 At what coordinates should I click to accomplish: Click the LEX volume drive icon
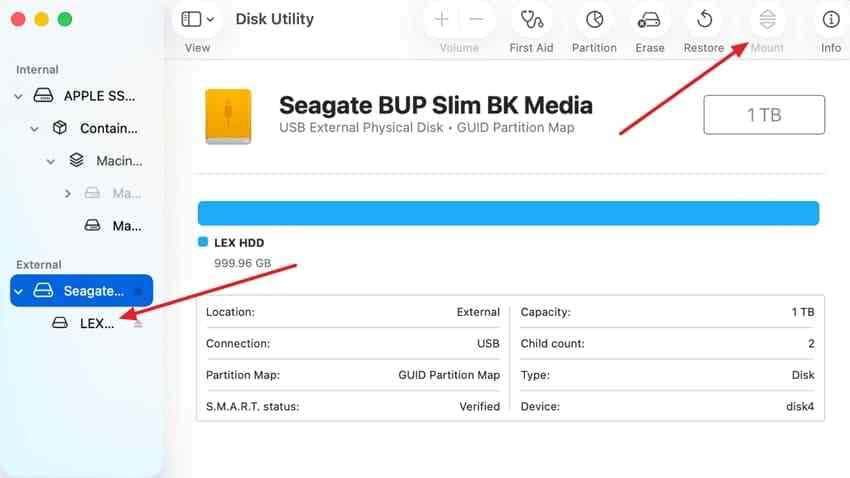60,323
